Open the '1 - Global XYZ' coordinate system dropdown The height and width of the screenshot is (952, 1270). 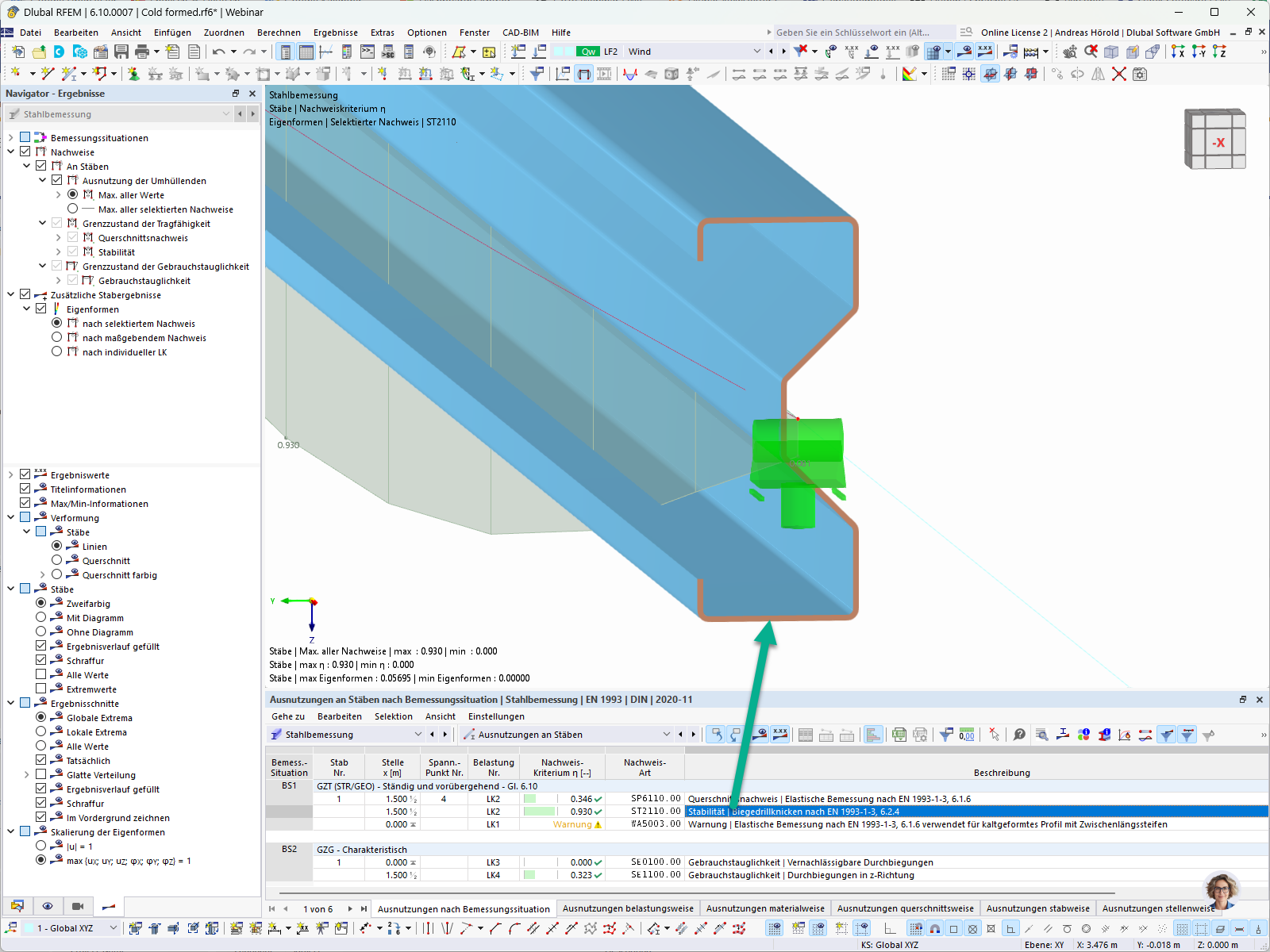click(x=113, y=928)
